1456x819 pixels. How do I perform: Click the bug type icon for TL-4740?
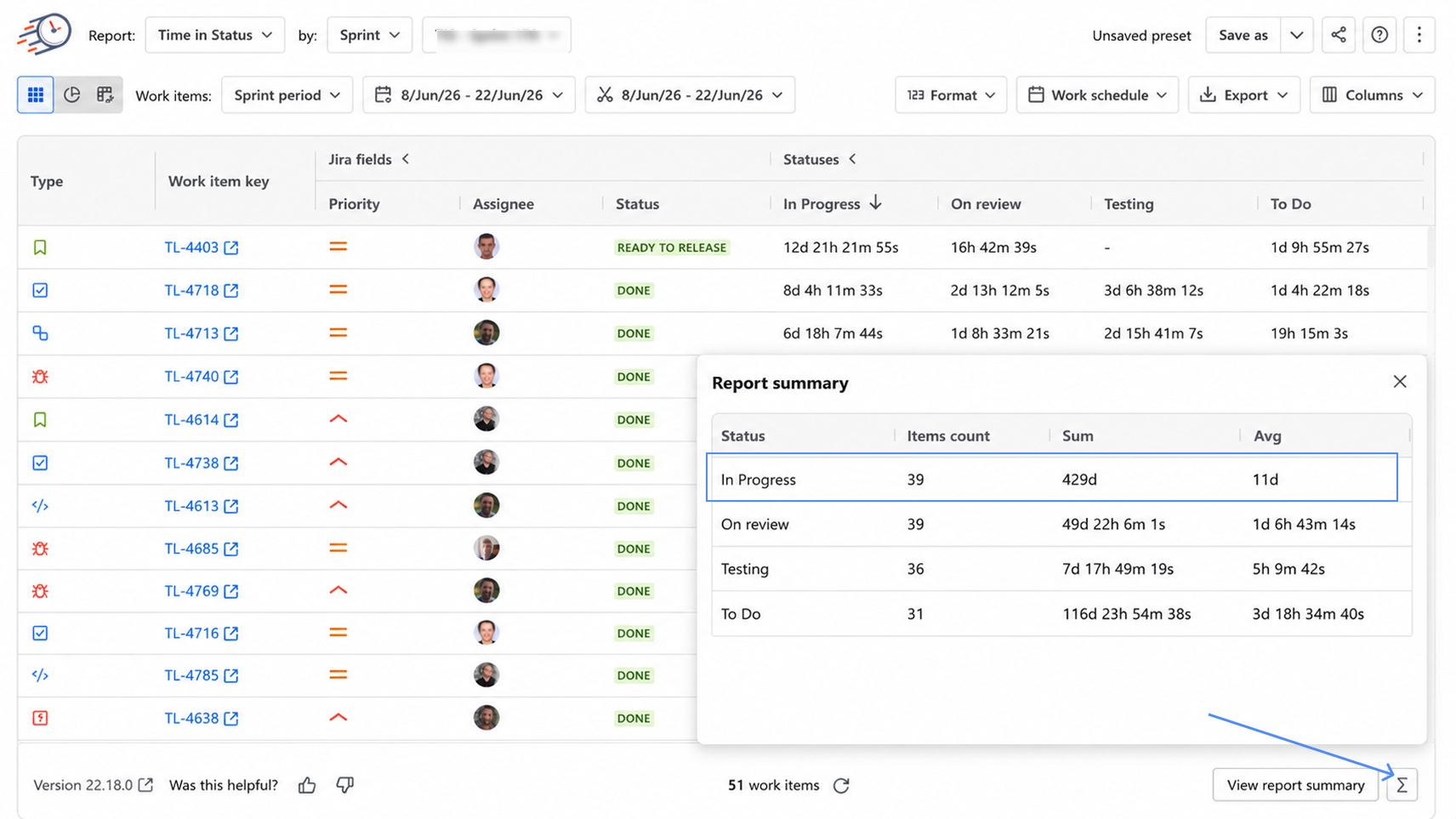pyautogui.click(x=40, y=376)
